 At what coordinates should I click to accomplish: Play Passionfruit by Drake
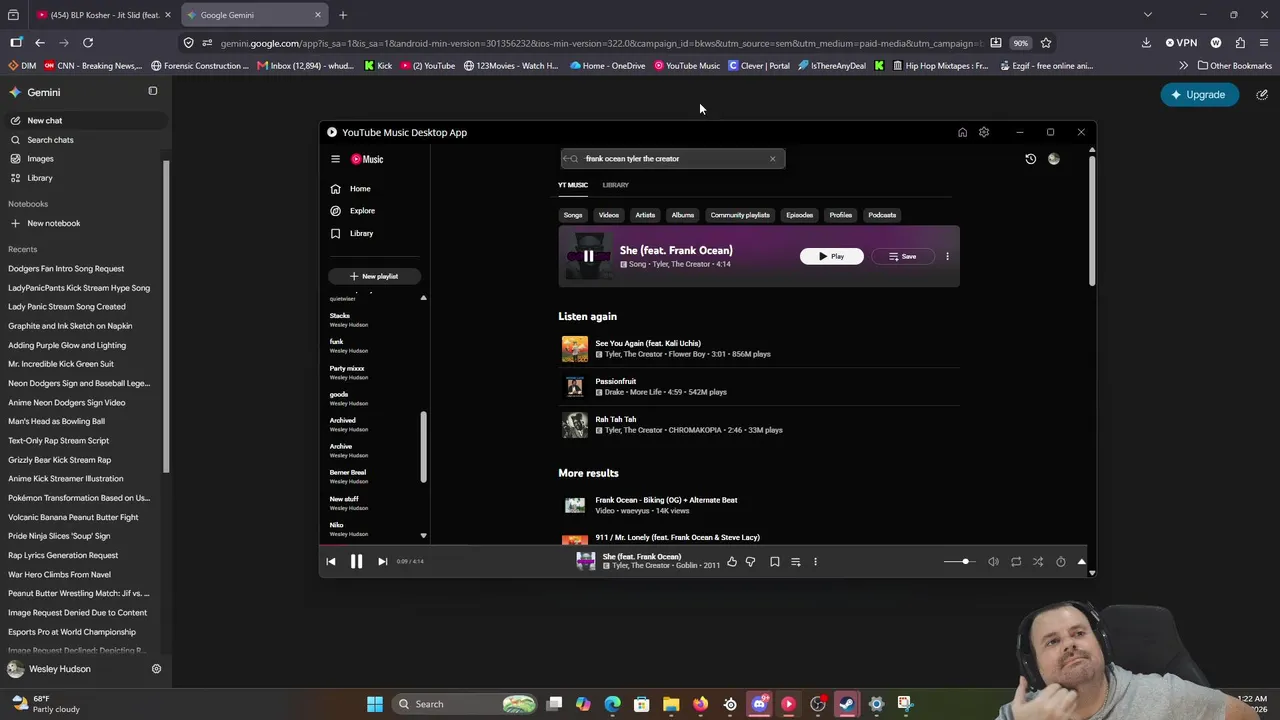(x=575, y=387)
